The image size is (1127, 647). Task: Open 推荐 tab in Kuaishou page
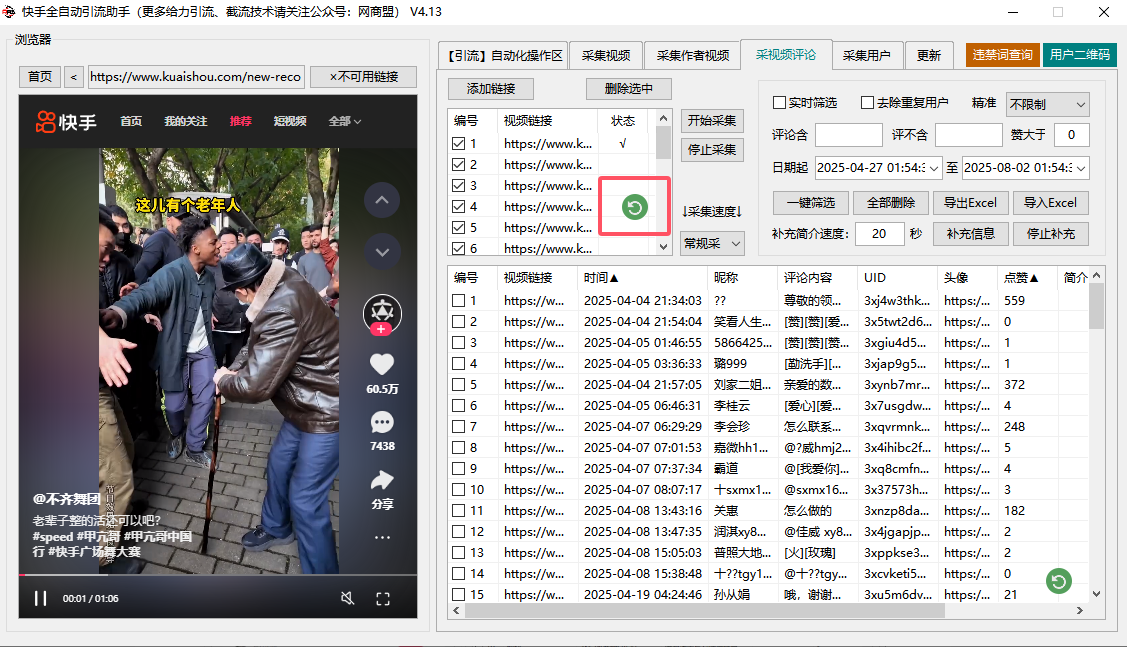(241, 121)
